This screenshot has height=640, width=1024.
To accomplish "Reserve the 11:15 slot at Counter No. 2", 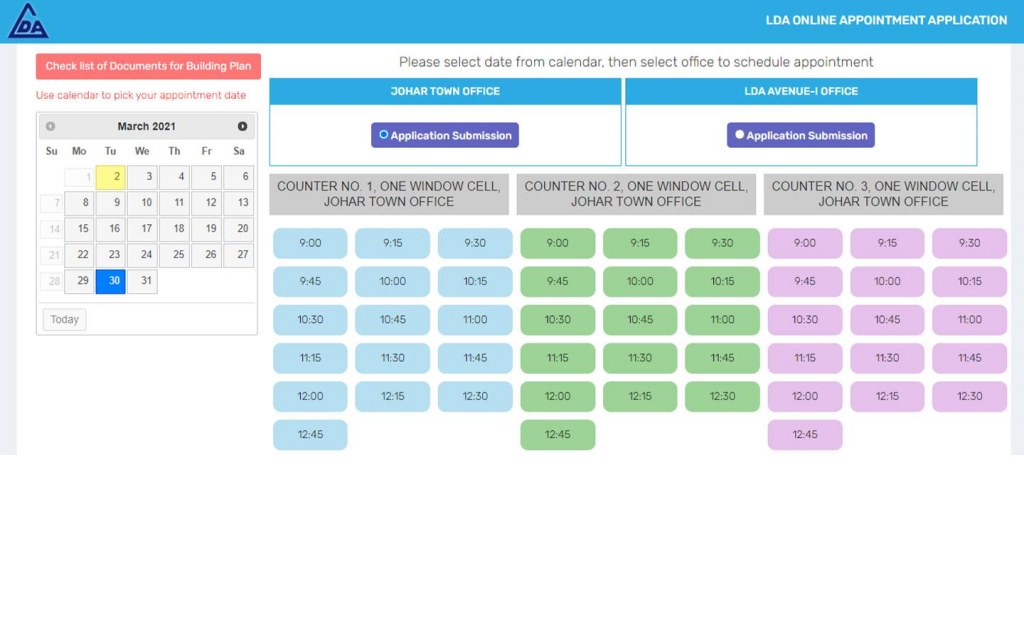I will [x=558, y=358].
